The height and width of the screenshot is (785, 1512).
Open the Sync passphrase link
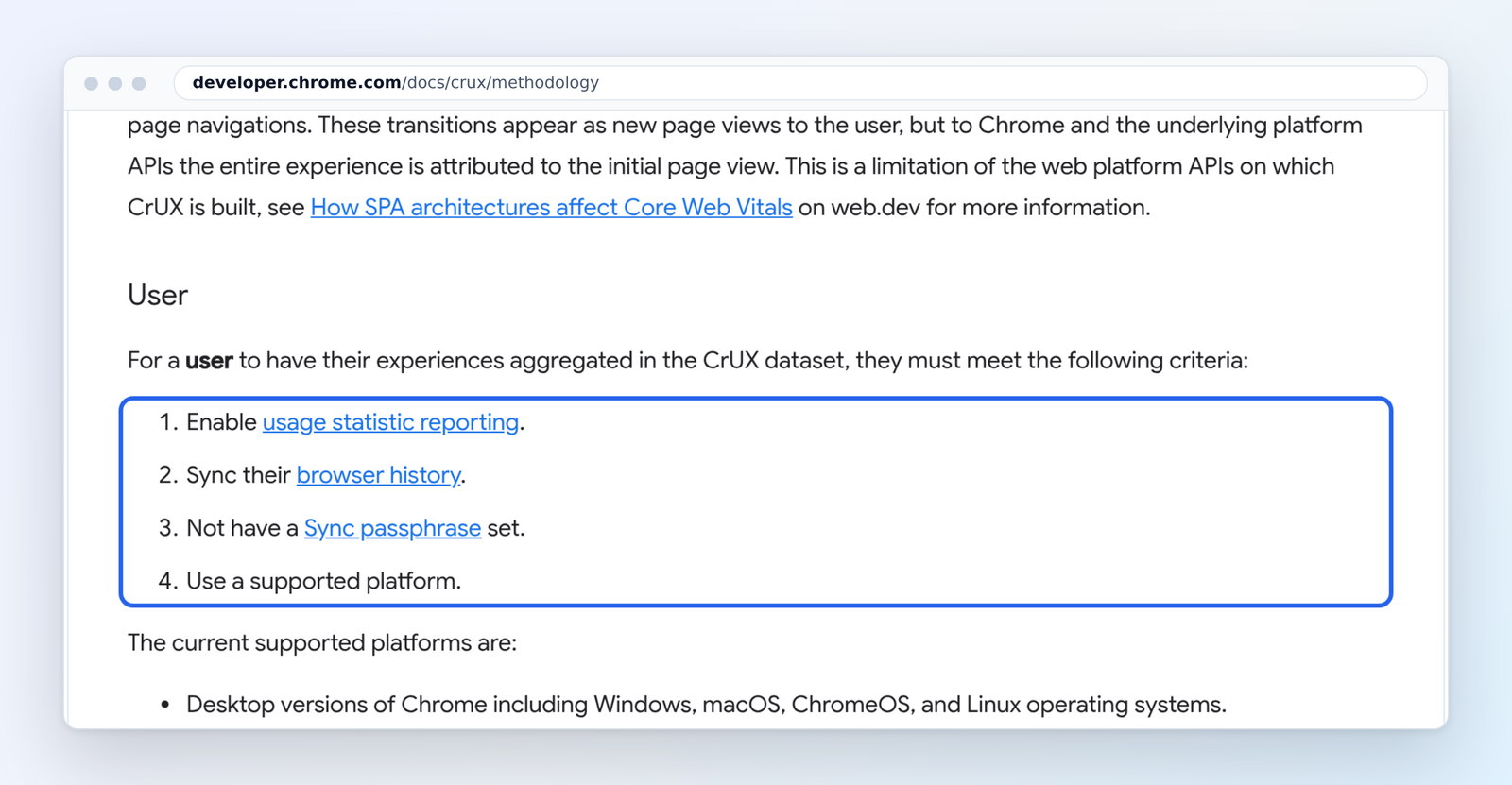pos(392,528)
